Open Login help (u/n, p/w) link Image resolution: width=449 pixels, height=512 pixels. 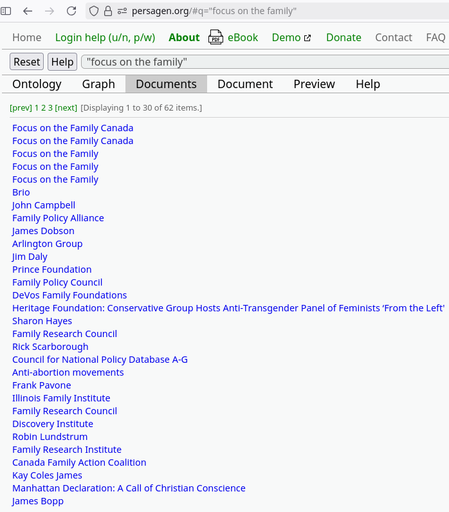pos(105,37)
